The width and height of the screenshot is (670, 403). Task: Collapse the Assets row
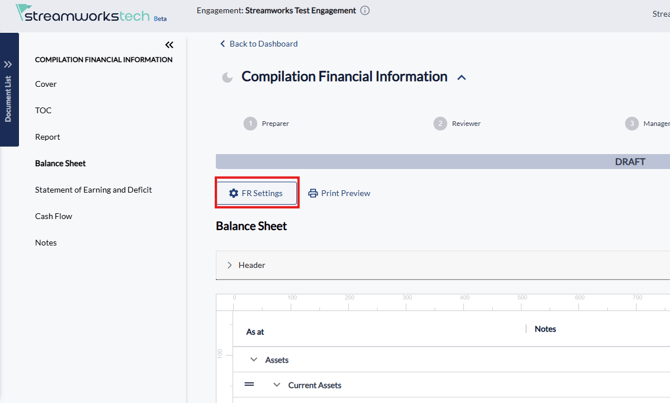coord(254,360)
